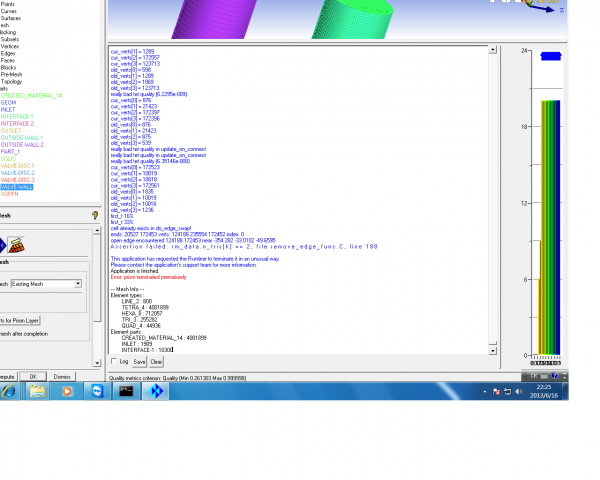Viewport: 600px width, 480px height.
Task: Select the SOLID part
Action: pos(8,158)
